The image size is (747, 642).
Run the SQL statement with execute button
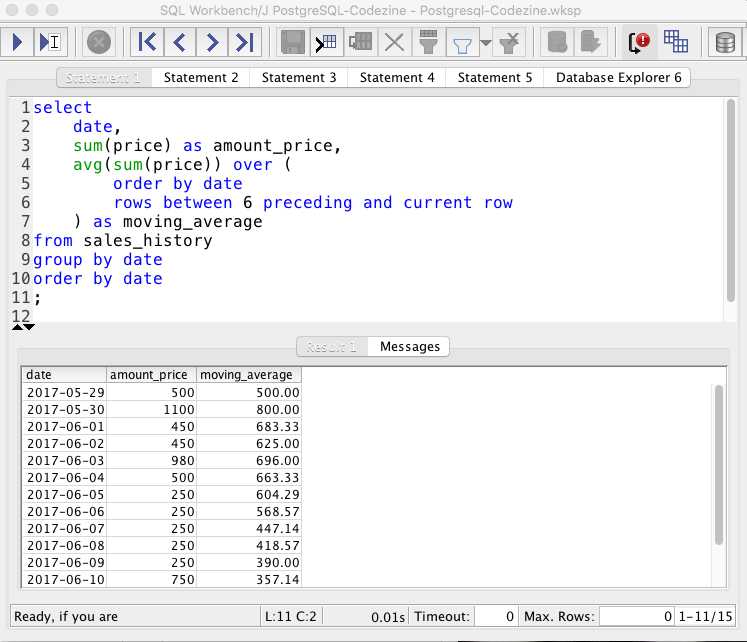tap(18, 42)
